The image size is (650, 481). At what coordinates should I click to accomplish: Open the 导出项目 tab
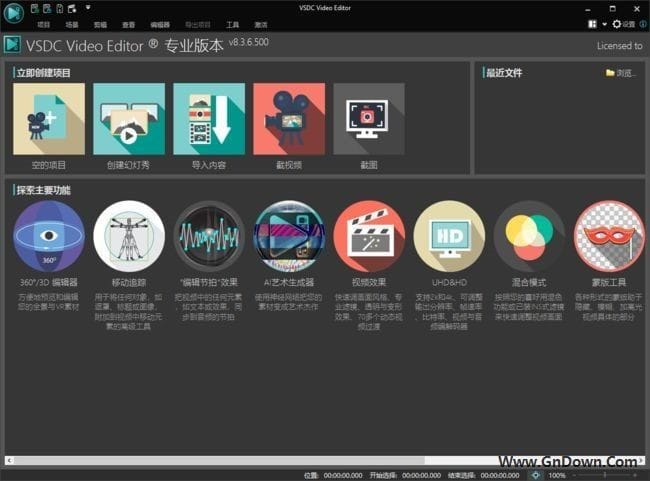[198, 25]
